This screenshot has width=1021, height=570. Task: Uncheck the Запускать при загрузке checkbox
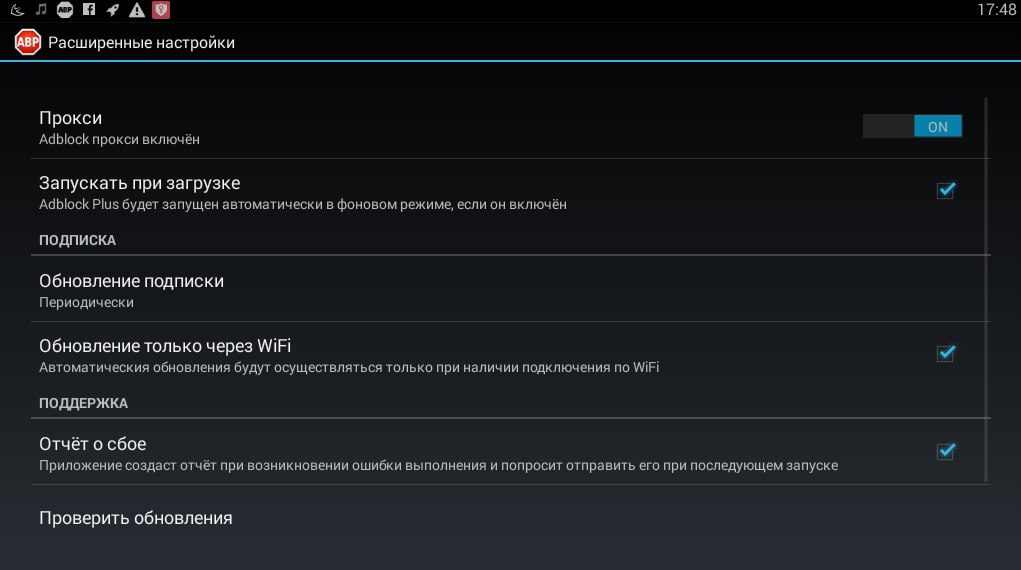click(945, 190)
